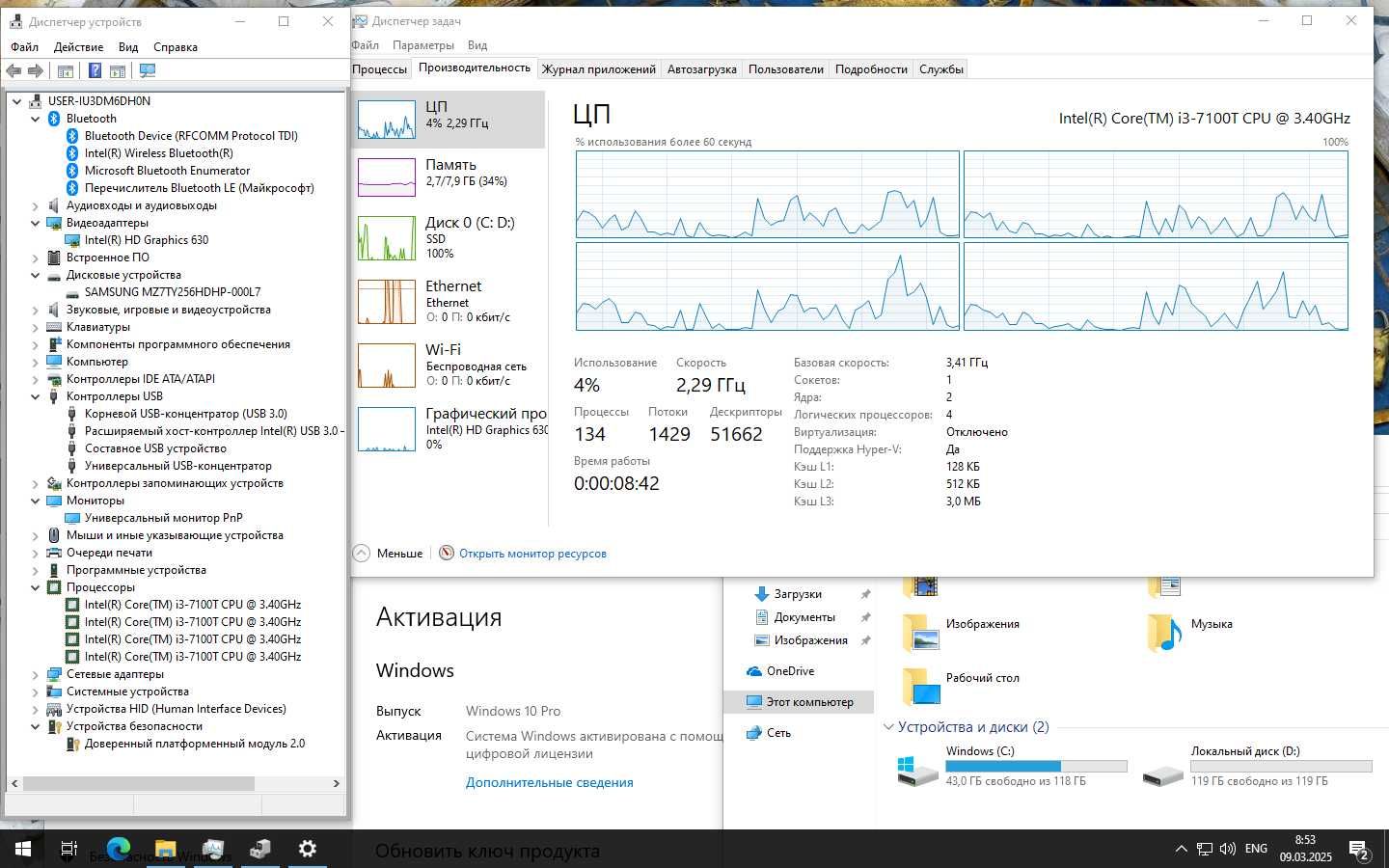Switch to the Подробности tab
The height and width of the screenshot is (868, 1389).
[871, 68]
